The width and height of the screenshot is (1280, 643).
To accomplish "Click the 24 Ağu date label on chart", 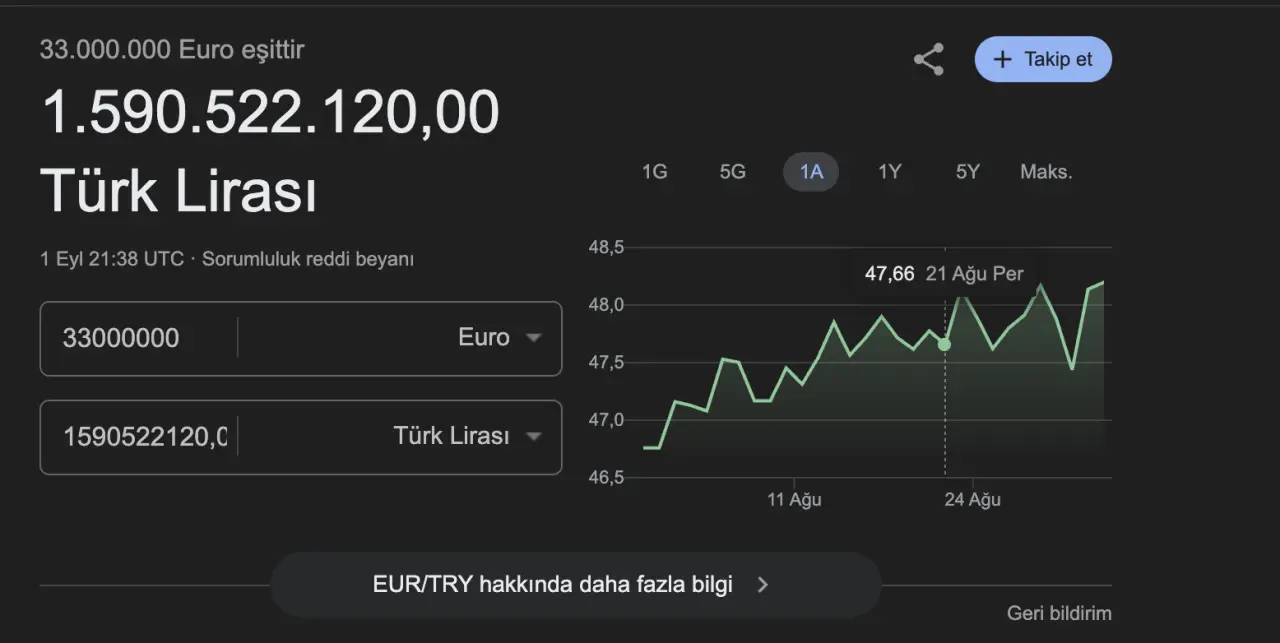I will pyautogui.click(x=972, y=499).
